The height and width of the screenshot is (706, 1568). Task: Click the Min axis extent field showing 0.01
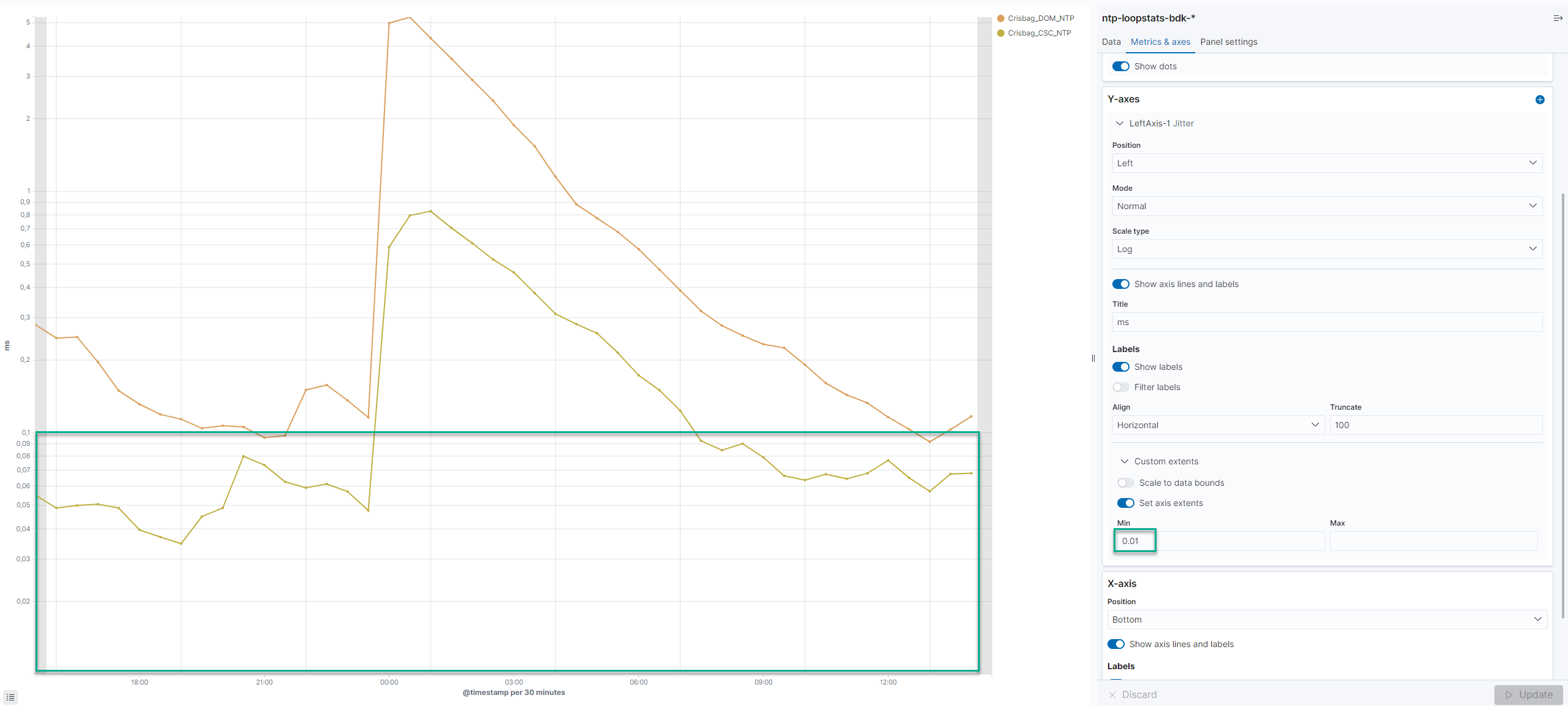tap(1134, 540)
